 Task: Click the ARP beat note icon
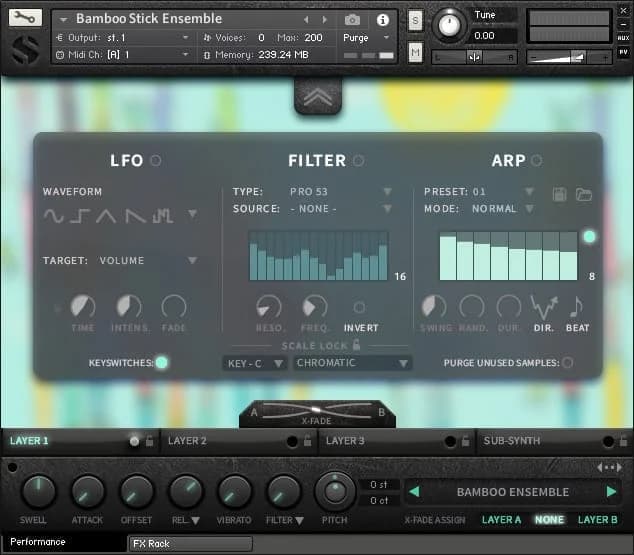(x=577, y=306)
